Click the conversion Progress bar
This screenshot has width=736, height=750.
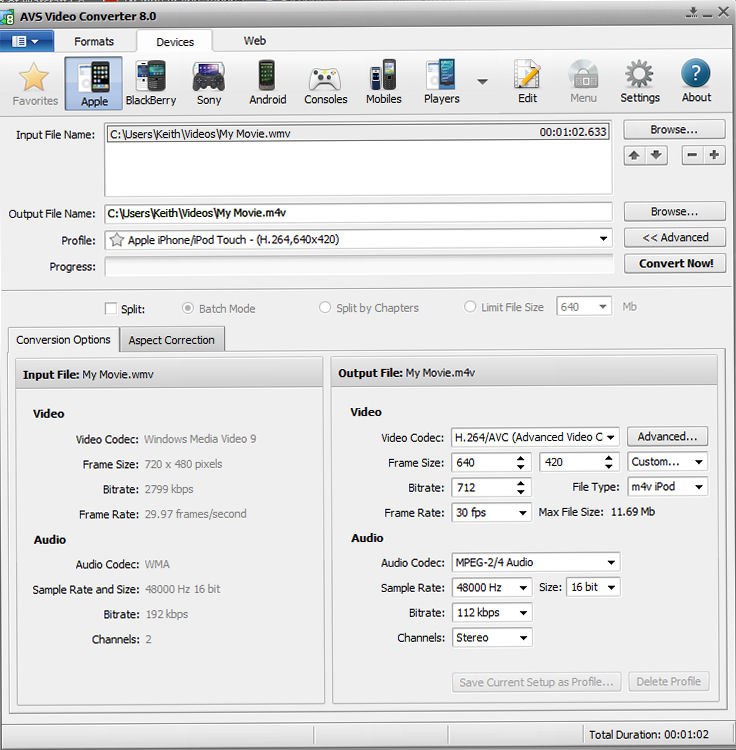point(359,266)
